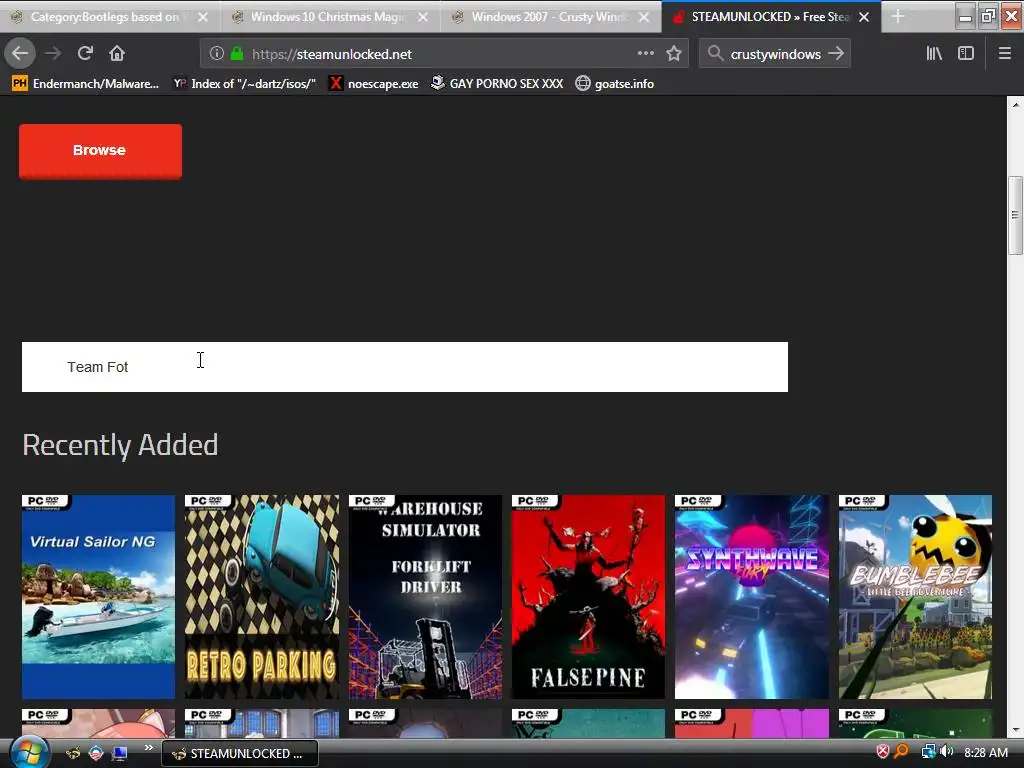Close the Windows 10 Christmas Magic tab
This screenshot has width=1024, height=768.
[x=423, y=17]
